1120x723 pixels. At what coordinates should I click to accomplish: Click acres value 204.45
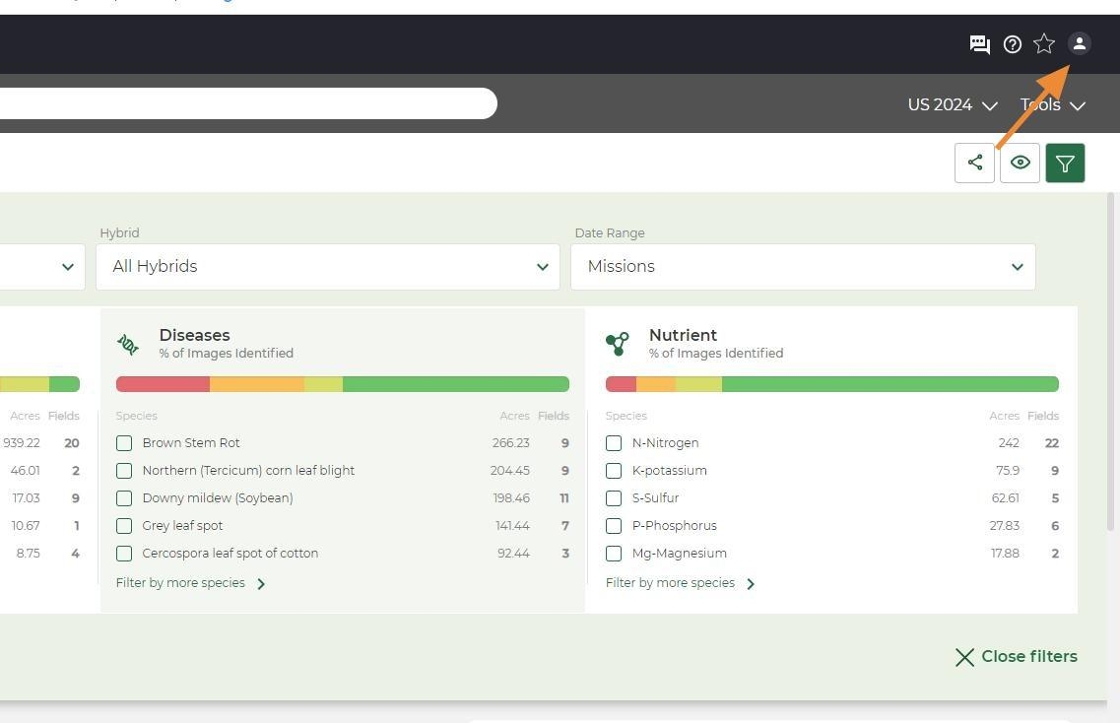pyautogui.click(x=510, y=471)
